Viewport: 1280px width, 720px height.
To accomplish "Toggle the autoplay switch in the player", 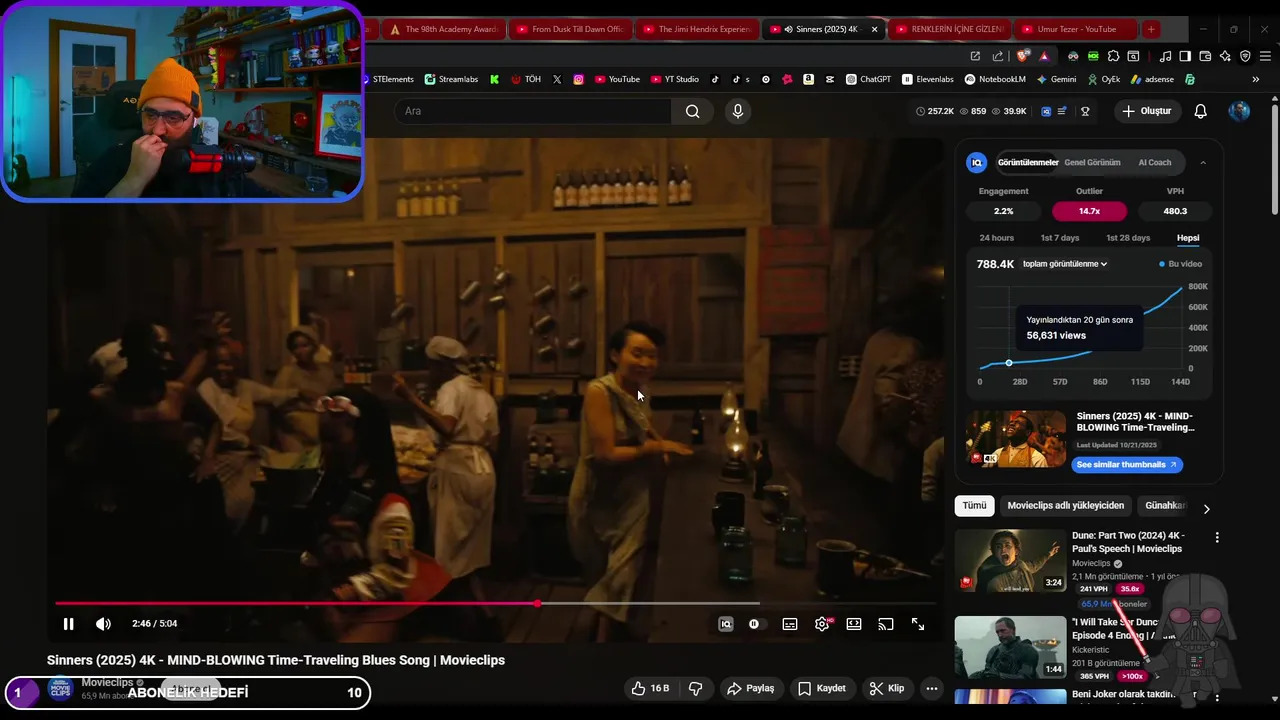I will pyautogui.click(x=754, y=624).
